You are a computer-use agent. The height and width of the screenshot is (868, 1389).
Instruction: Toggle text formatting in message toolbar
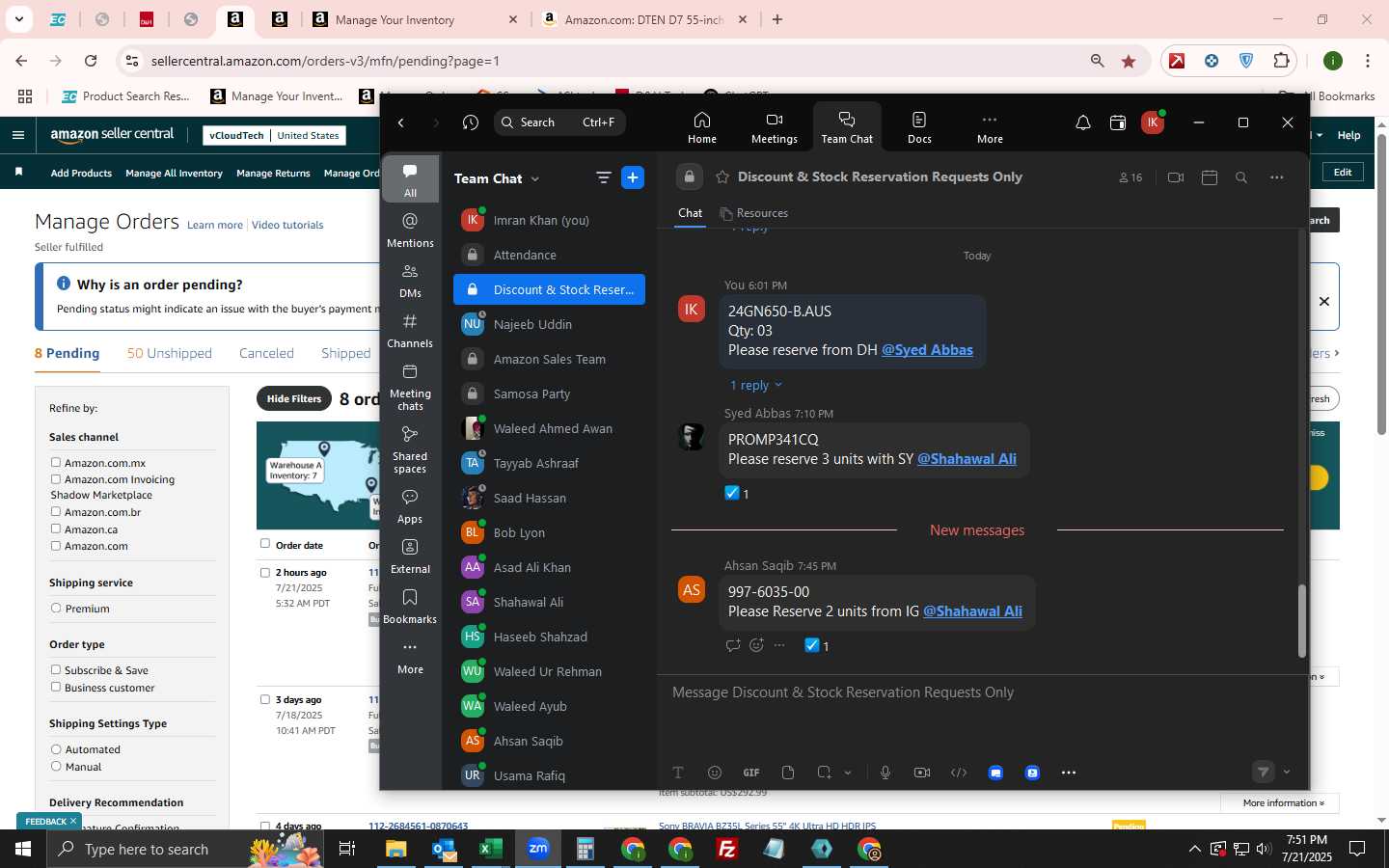678,773
